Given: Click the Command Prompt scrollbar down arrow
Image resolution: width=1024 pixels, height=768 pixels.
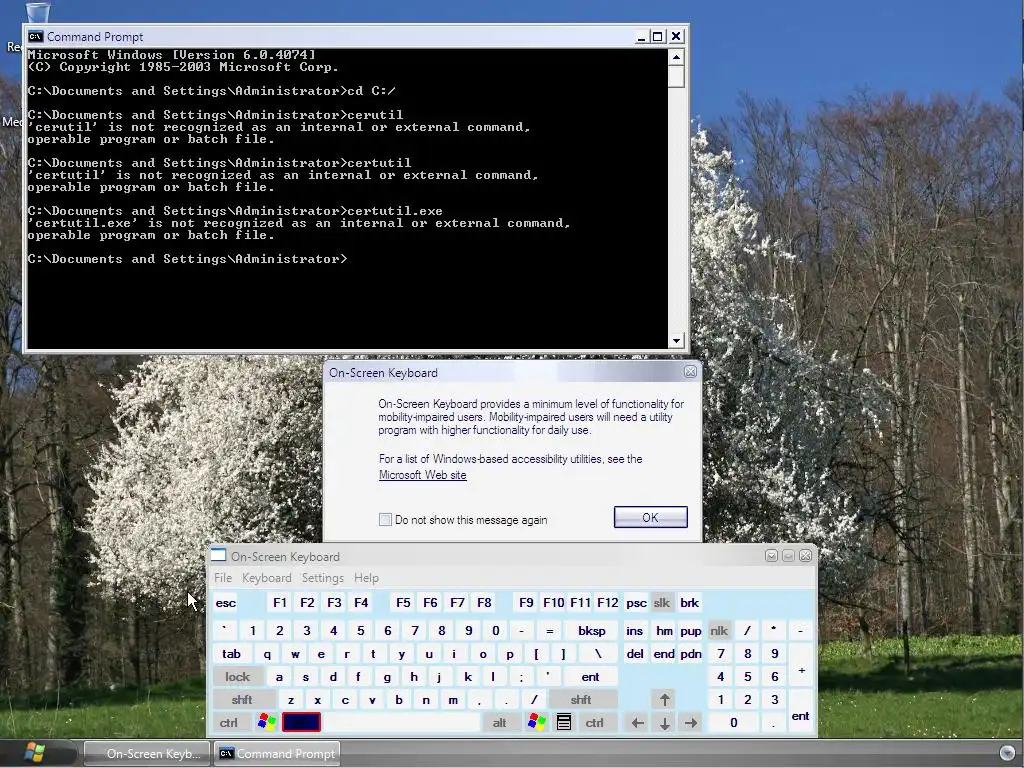Looking at the screenshot, I should [x=677, y=340].
